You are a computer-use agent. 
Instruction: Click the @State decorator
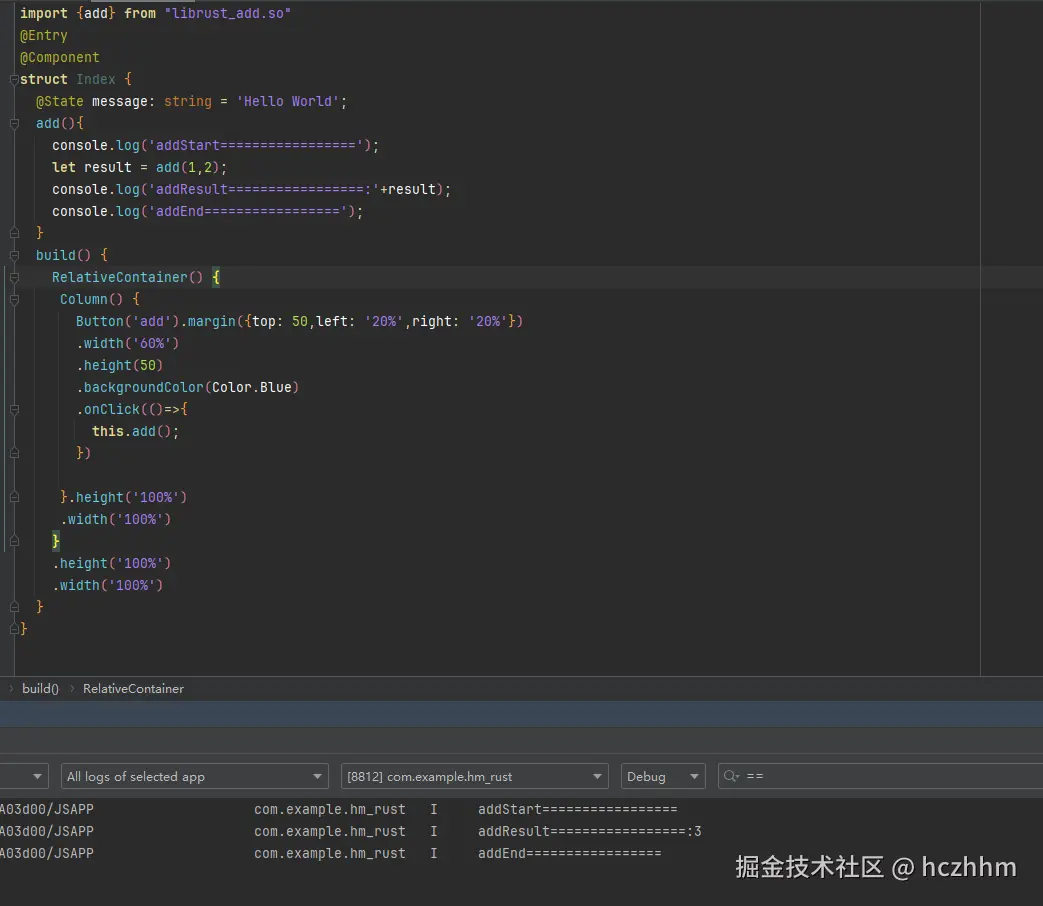point(60,102)
